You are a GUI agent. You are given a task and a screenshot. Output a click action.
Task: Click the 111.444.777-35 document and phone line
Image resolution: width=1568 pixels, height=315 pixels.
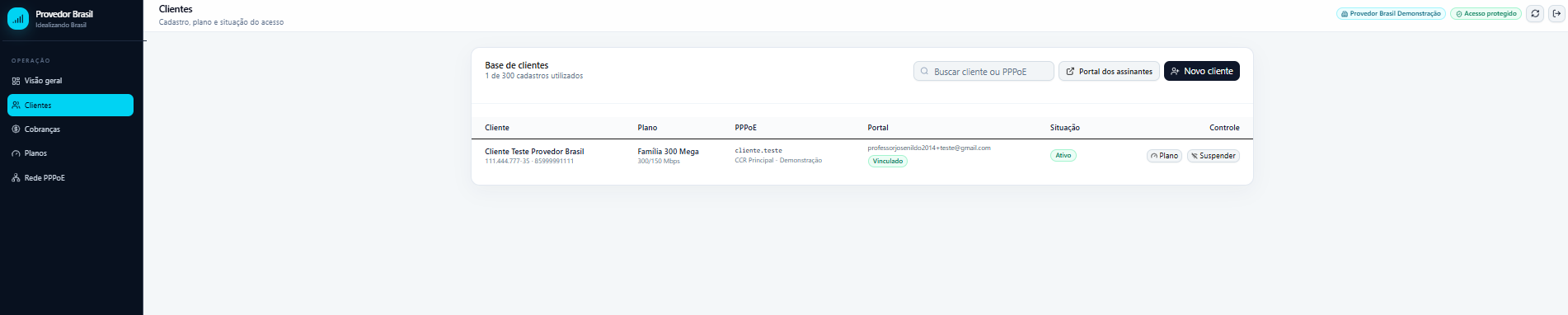pos(529,161)
